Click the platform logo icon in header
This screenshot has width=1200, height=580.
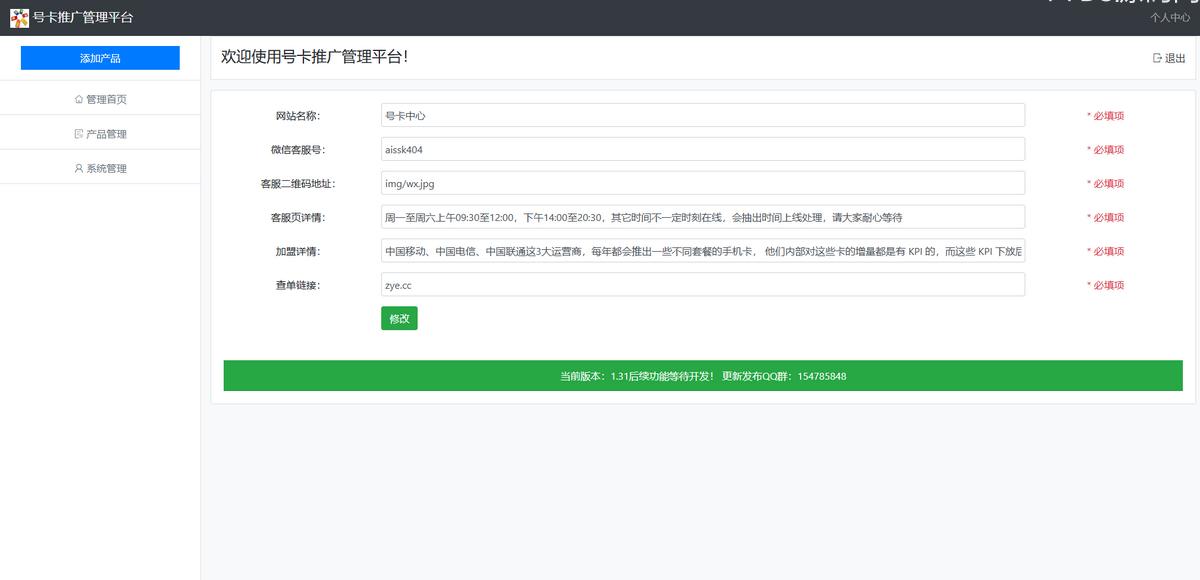point(19,18)
